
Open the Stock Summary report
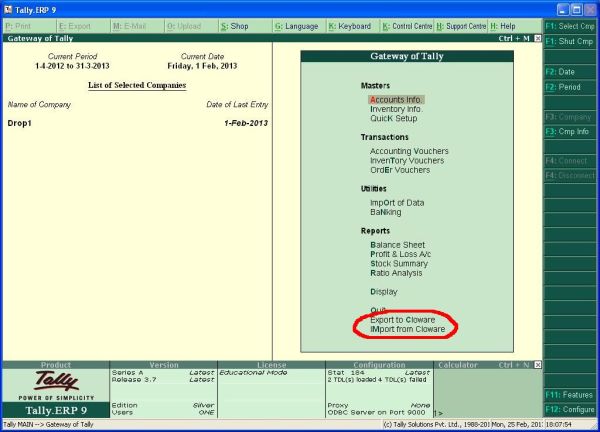click(x=399, y=264)
